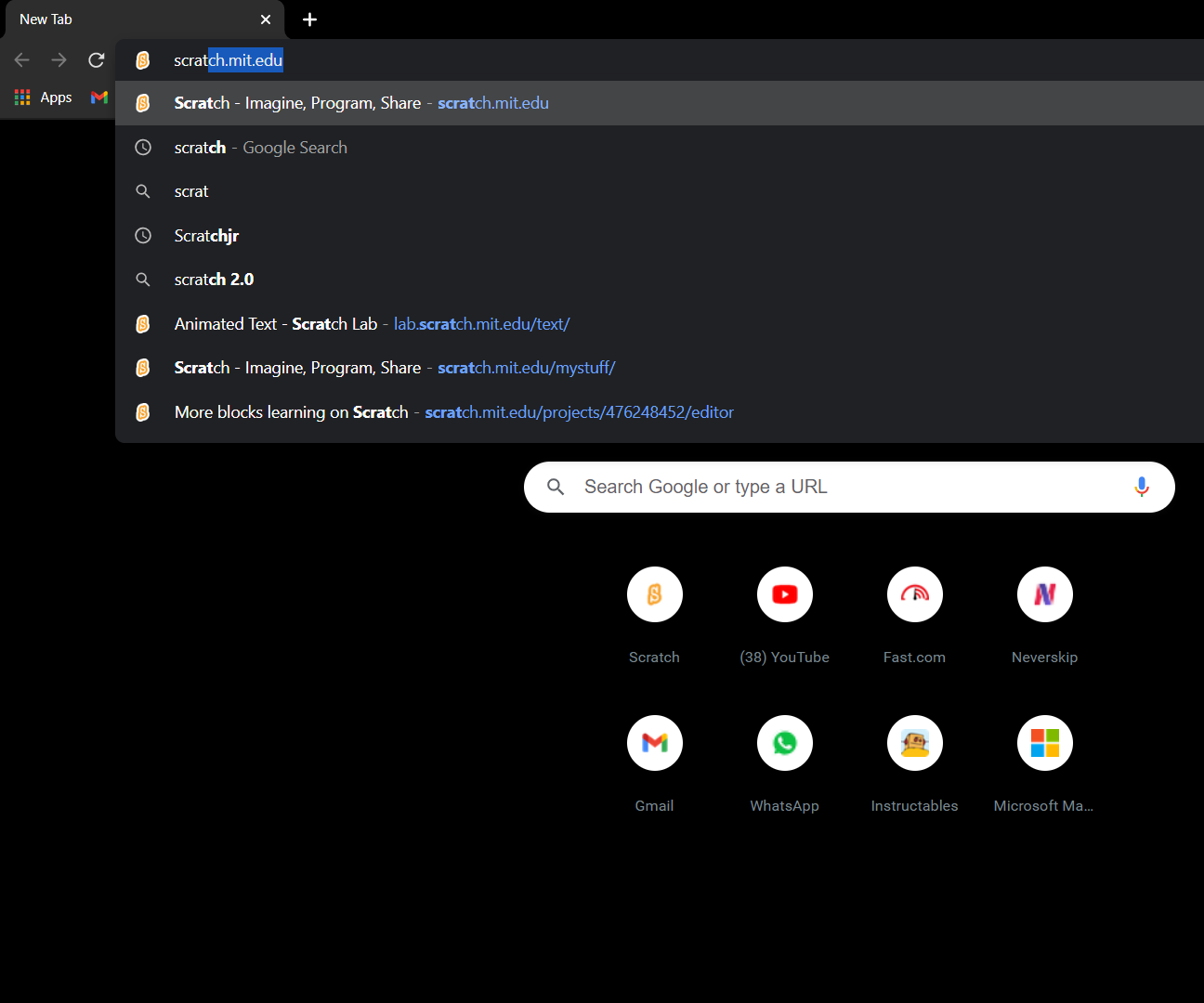Open the WhatsApp shortcut tile
The image size is (1204, 1003).
[x=785, y=743]
